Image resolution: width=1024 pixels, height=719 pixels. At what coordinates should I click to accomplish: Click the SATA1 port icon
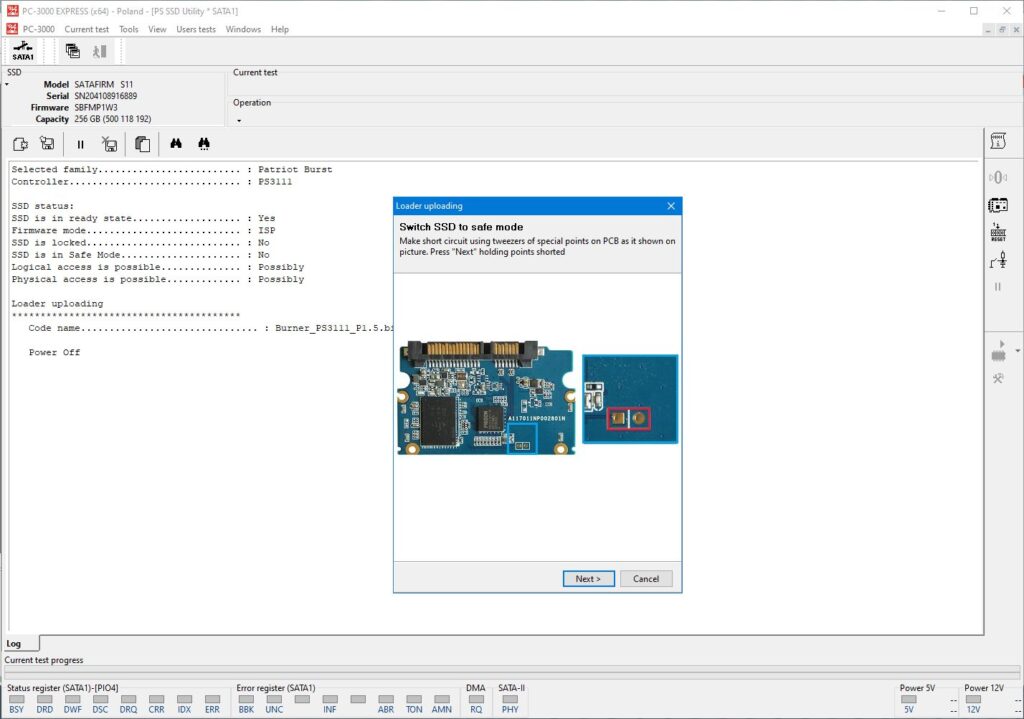tap(23, 50)
